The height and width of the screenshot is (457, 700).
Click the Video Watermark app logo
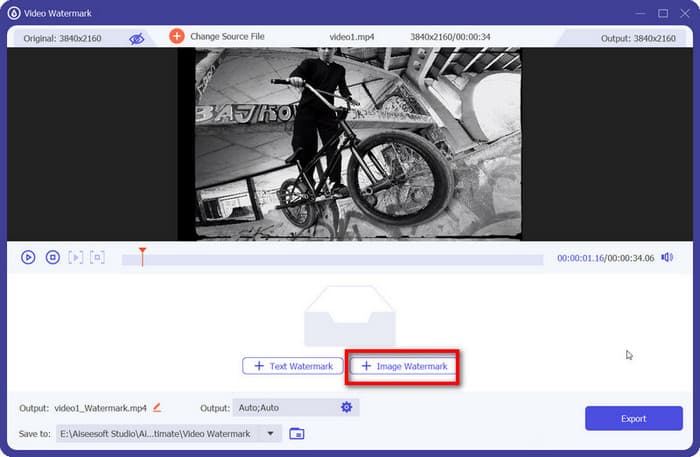14,13
